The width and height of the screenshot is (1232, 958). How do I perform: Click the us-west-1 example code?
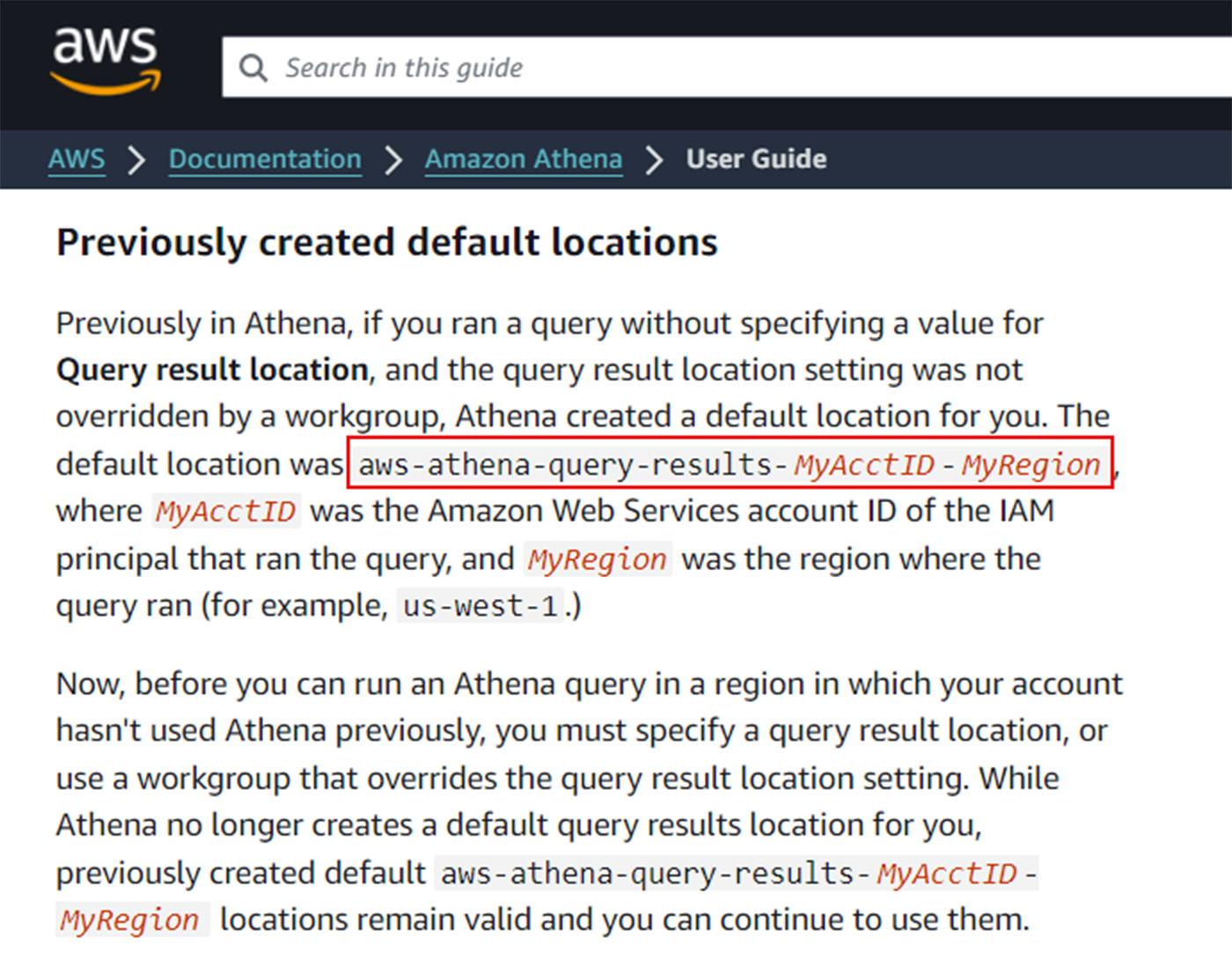(x=480, y=606)
